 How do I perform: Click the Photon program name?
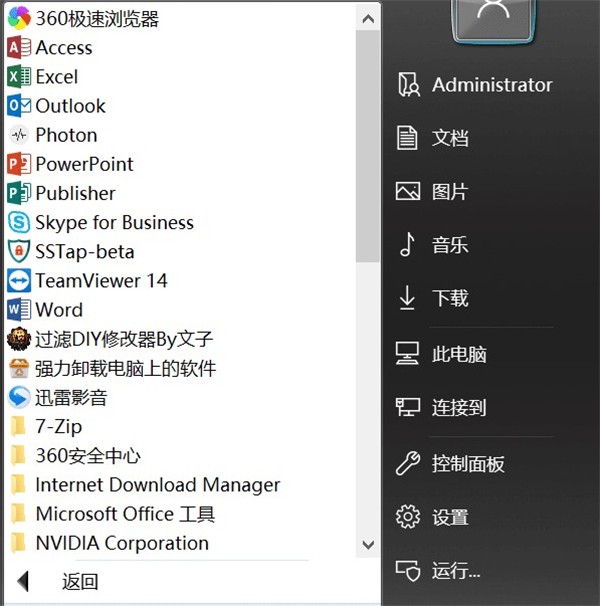tap(66, 135)
